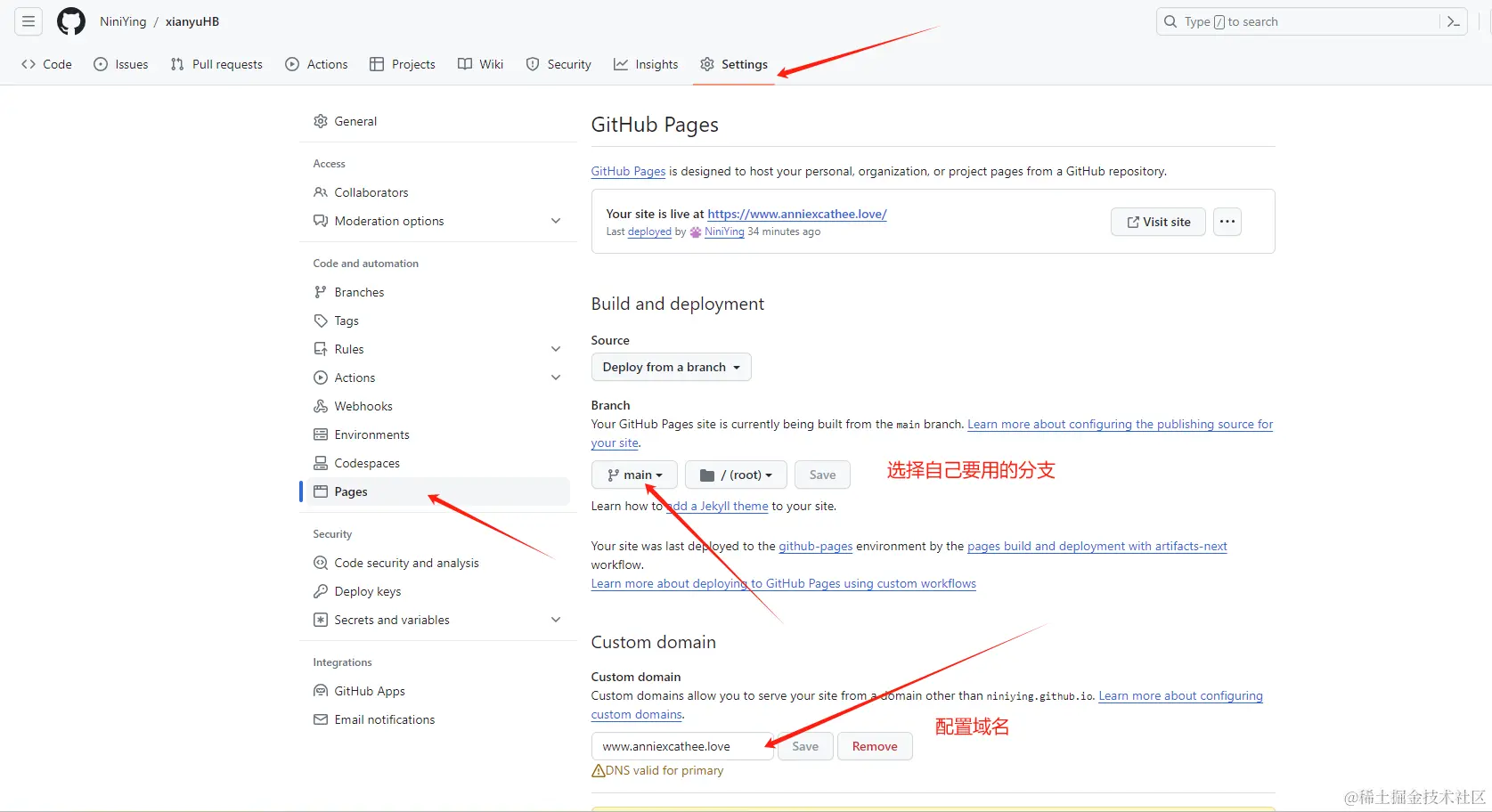Open the hamburger navigation menu
Screen dimensions: 1492x812
point(29,21)
